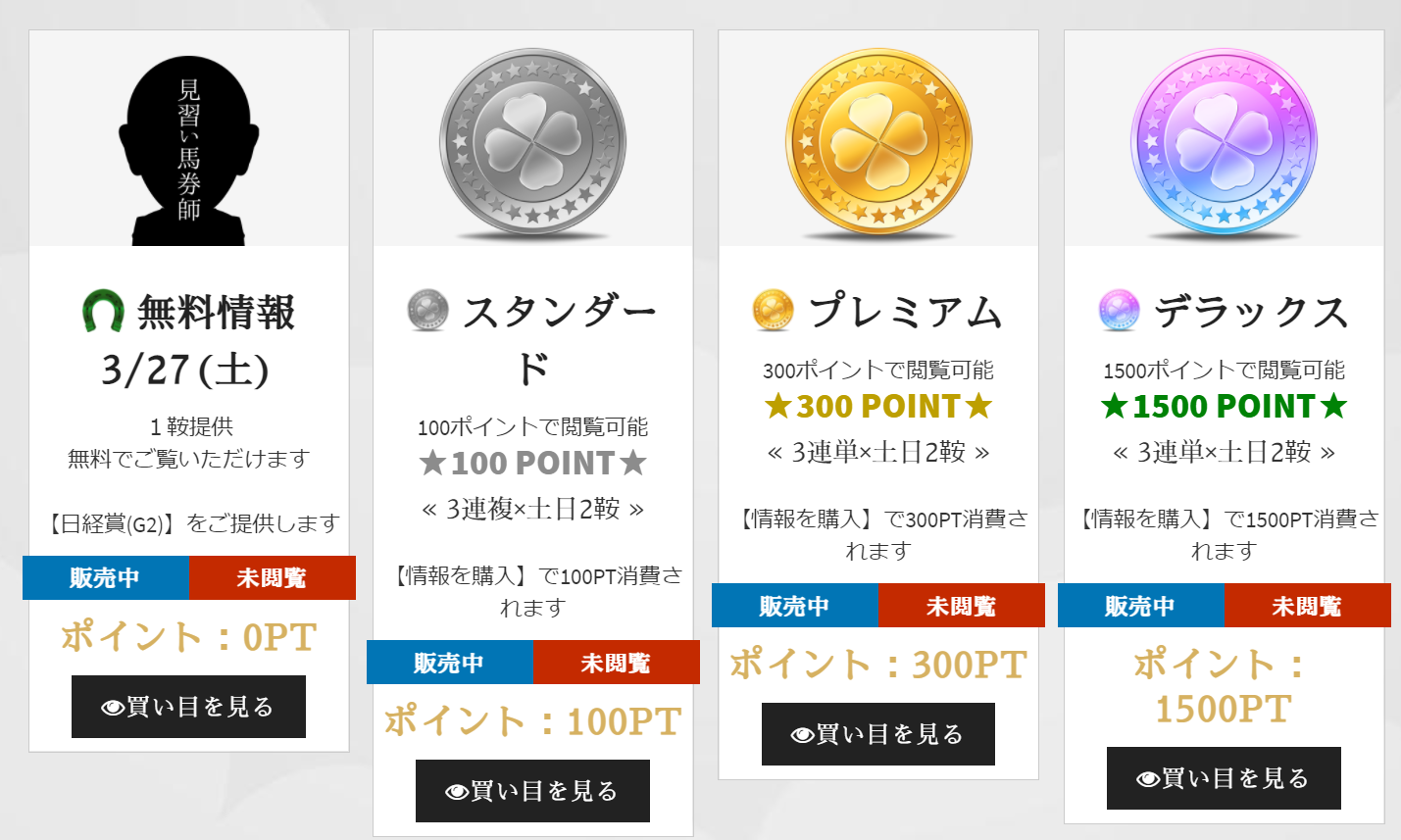Click small gold coin icon beside プレミアム
The width and height of the screenshot is (1401, 840).
pos(773,312)
